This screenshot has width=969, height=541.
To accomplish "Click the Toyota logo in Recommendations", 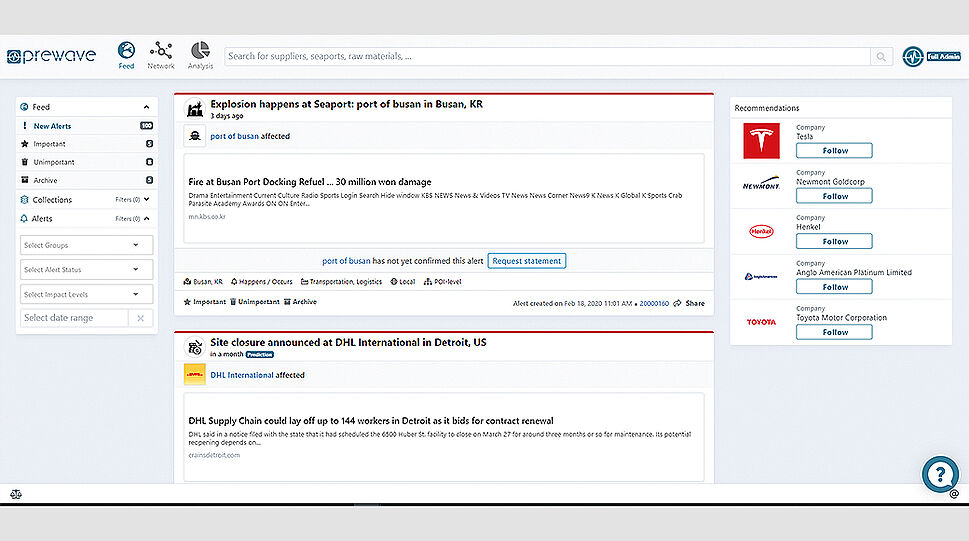I will pos(761,322).
